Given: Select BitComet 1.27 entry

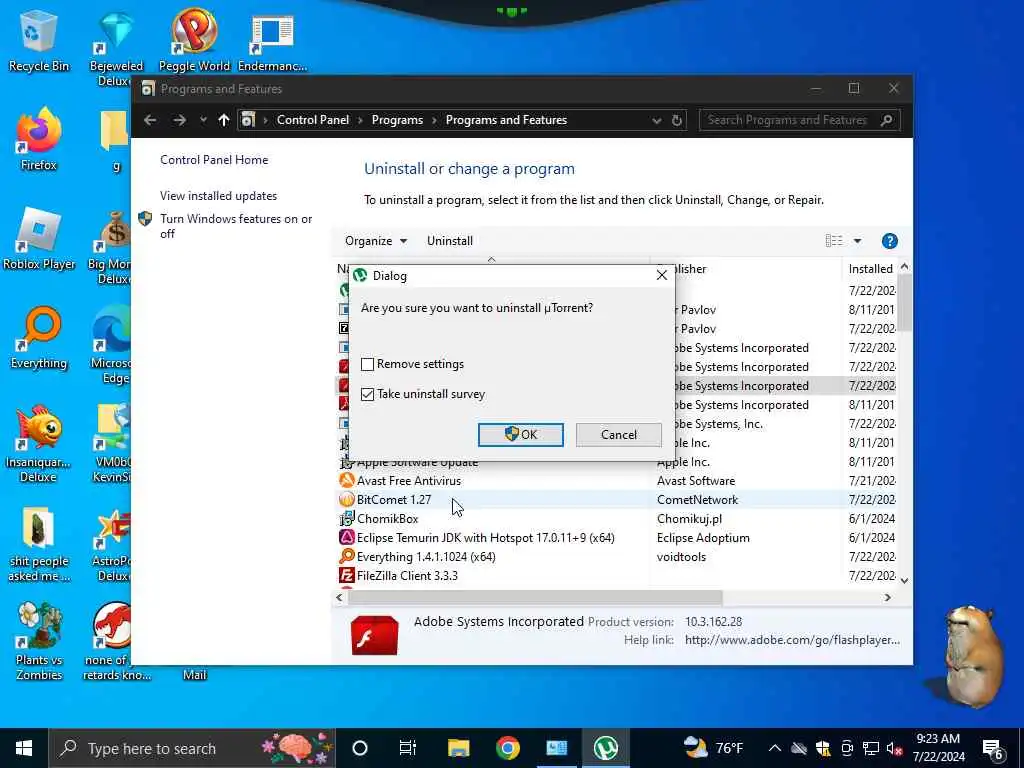Looking at the screenshot, I should point(617,500).
